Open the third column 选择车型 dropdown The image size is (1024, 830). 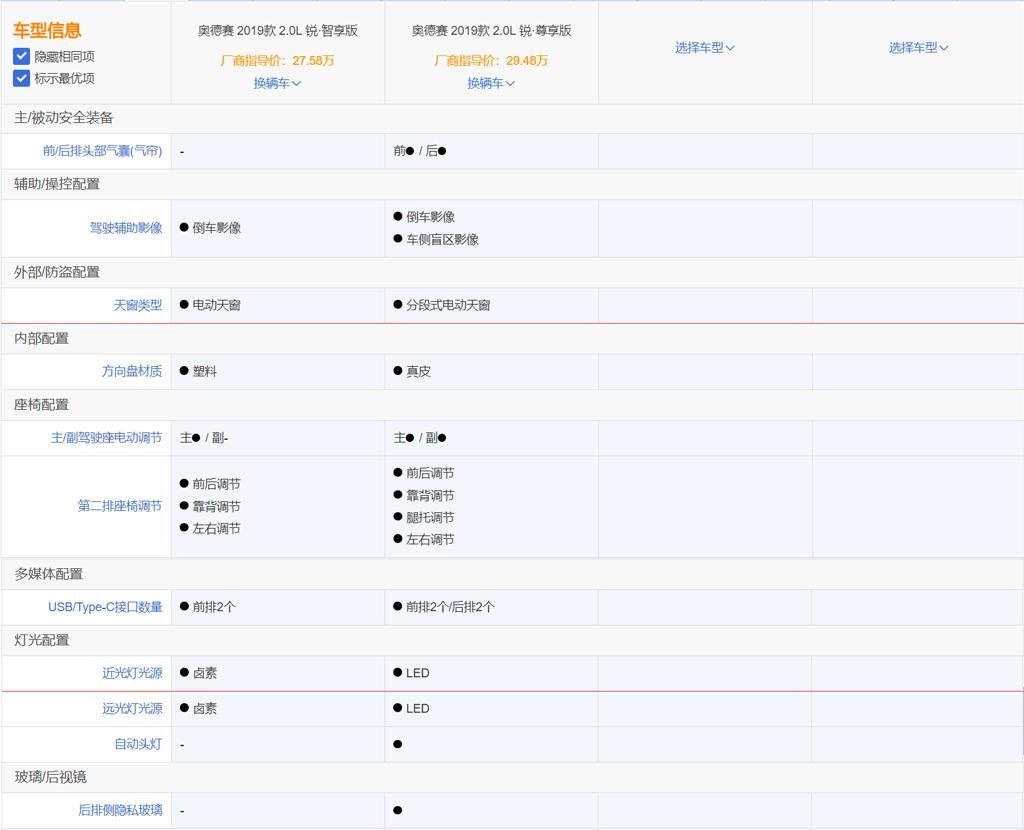point(705,48)
